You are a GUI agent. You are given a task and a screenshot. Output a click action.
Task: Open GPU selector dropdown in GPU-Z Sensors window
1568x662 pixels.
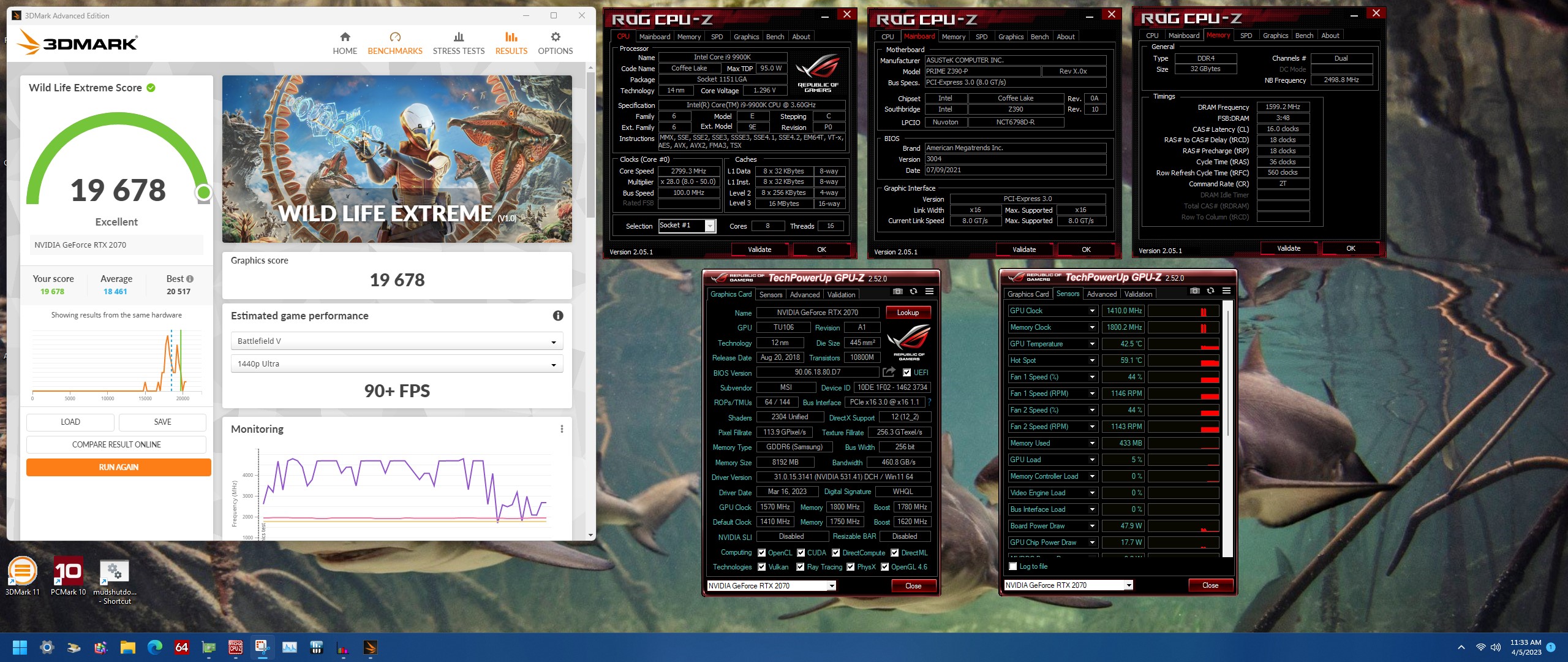click(x=1068, y=585)
